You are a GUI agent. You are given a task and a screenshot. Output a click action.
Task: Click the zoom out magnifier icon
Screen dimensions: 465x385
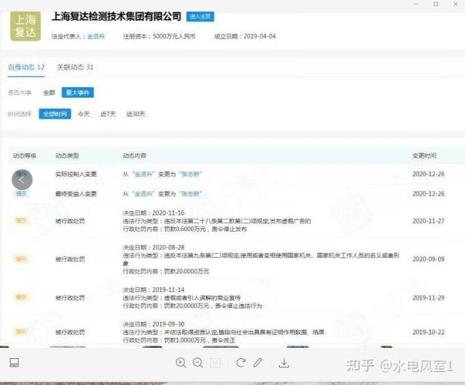(198, 363)
